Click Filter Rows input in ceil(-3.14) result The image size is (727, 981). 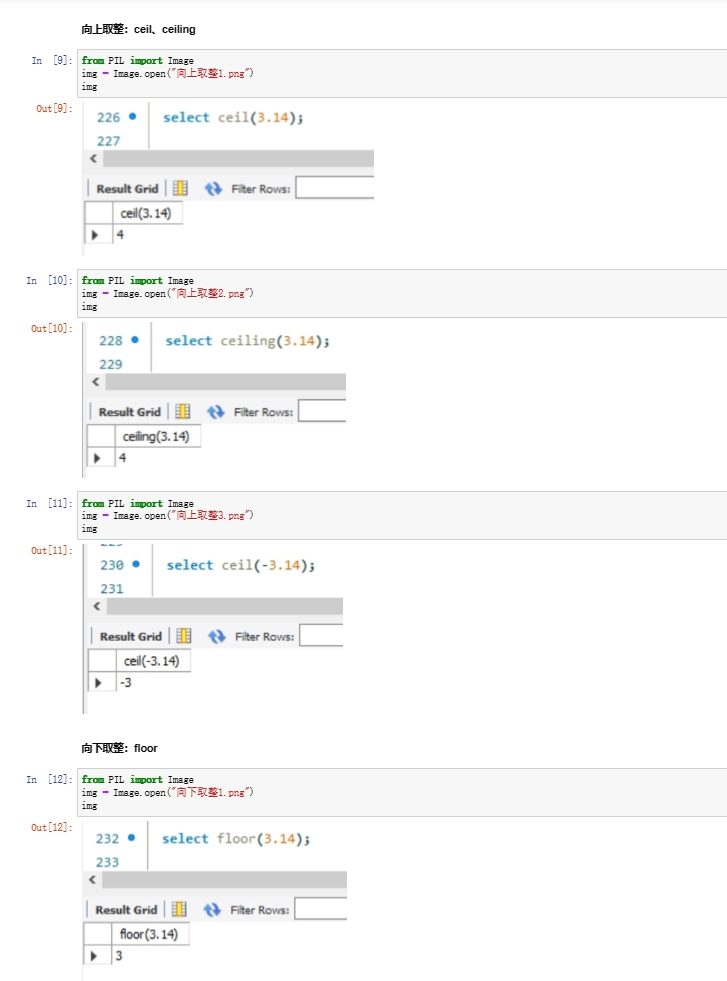point(321,635)
